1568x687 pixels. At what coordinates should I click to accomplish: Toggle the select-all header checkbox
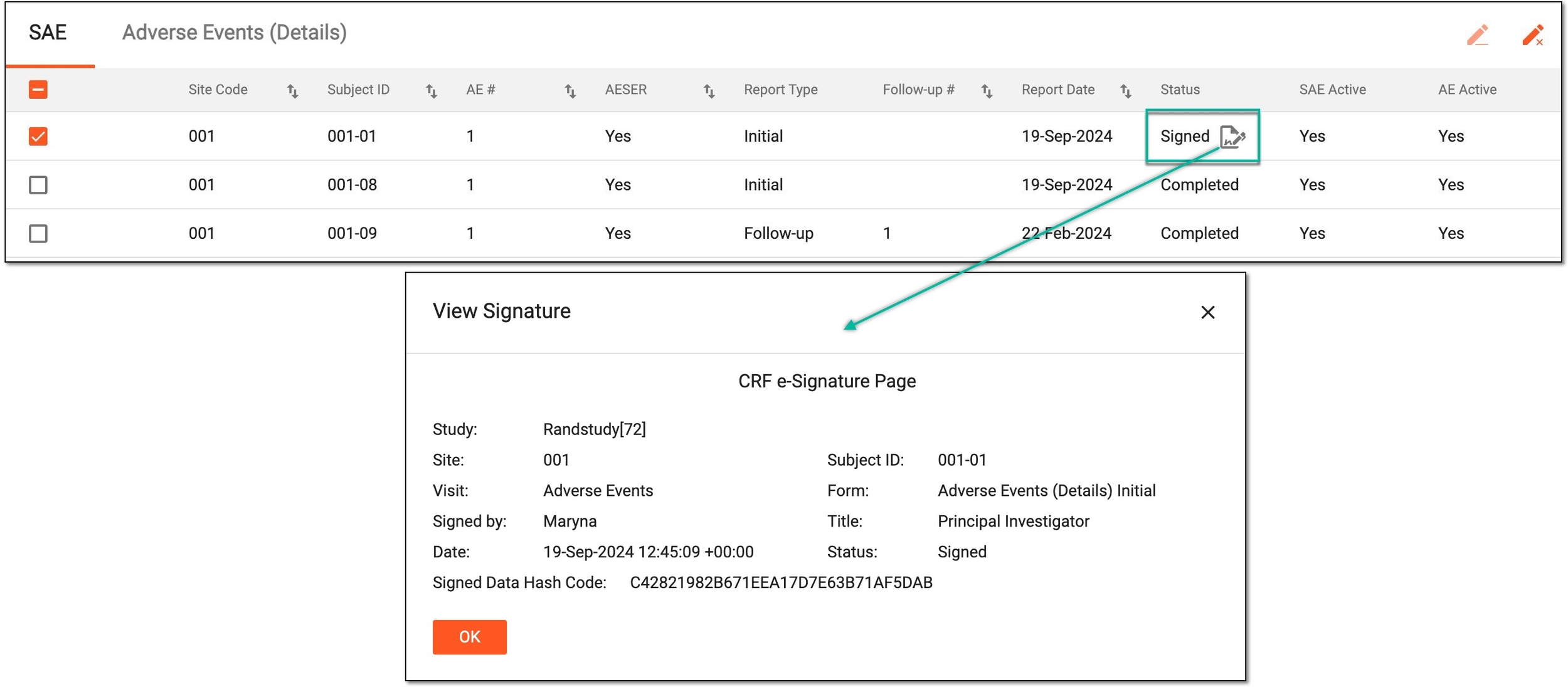pos(38,90)
